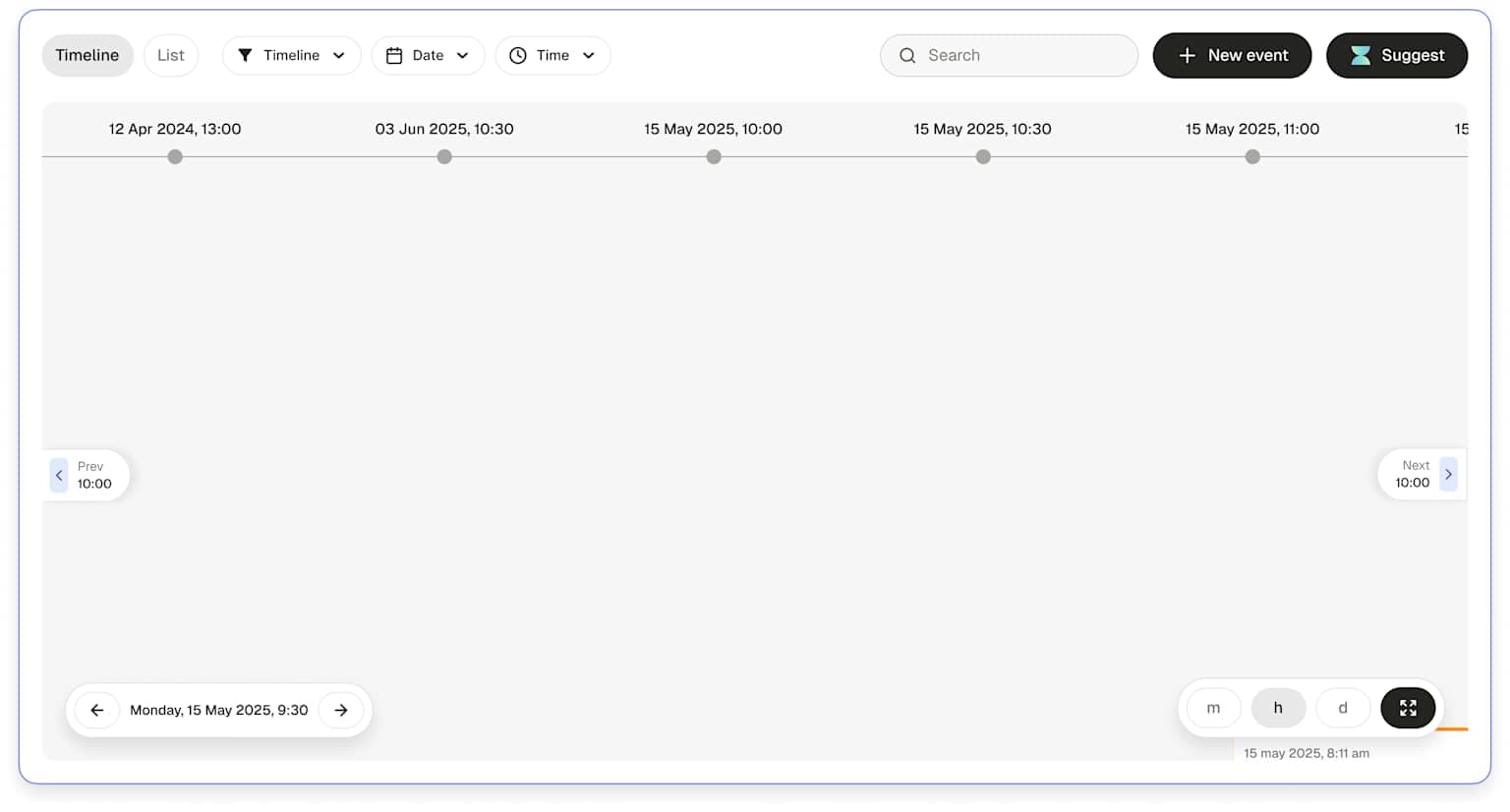
Task: Toggle the h hour view button
Action: [1278, 708]
